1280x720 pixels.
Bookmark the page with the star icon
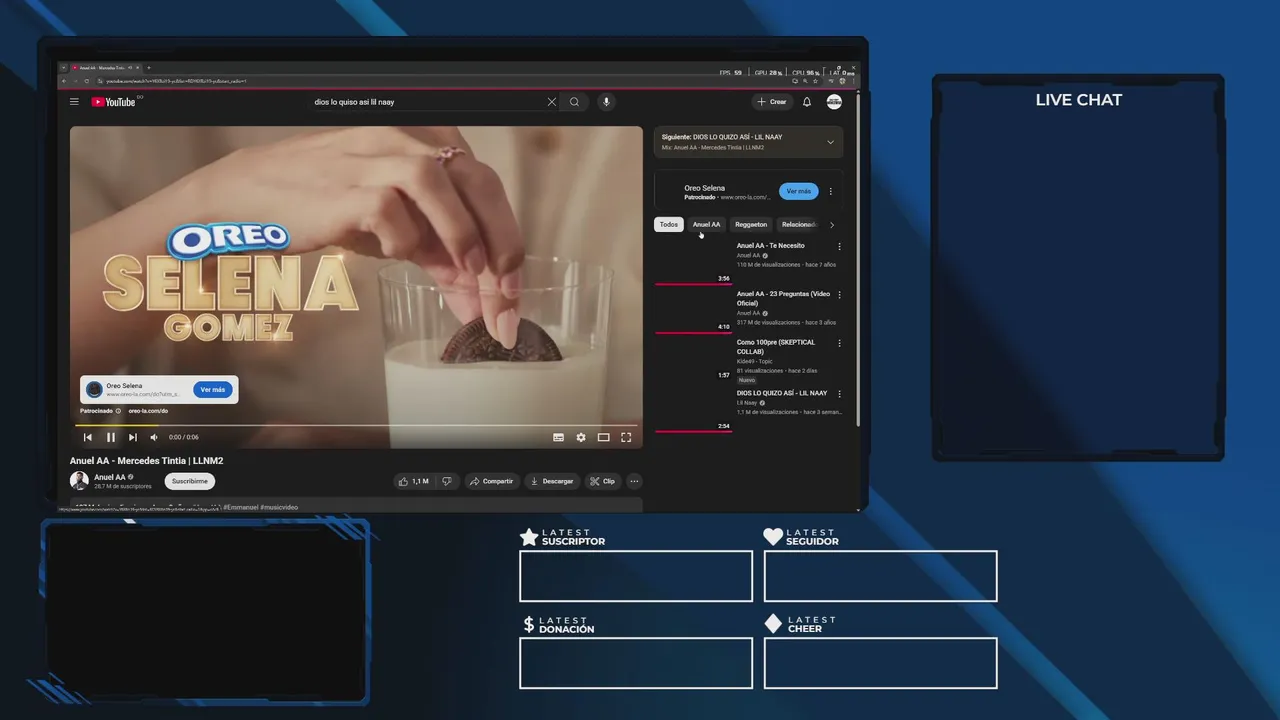[x=816, y=81]
